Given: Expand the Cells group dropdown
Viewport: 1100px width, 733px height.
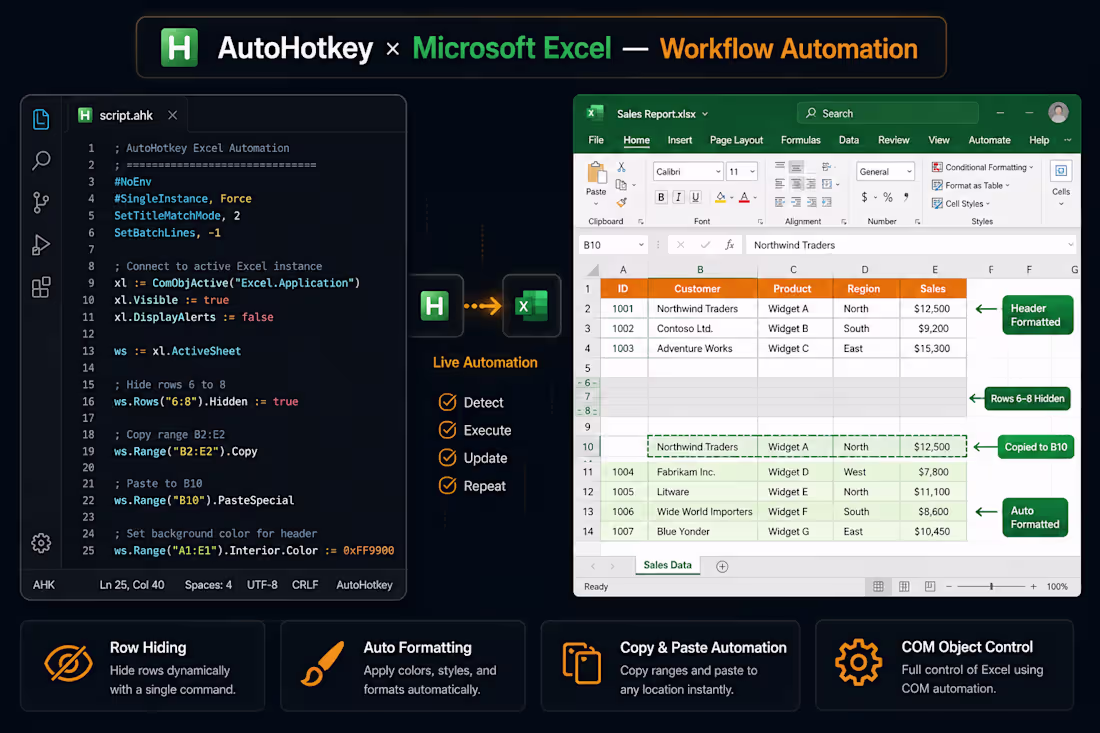Looking at the screenshot, I should pos(1061,204).
